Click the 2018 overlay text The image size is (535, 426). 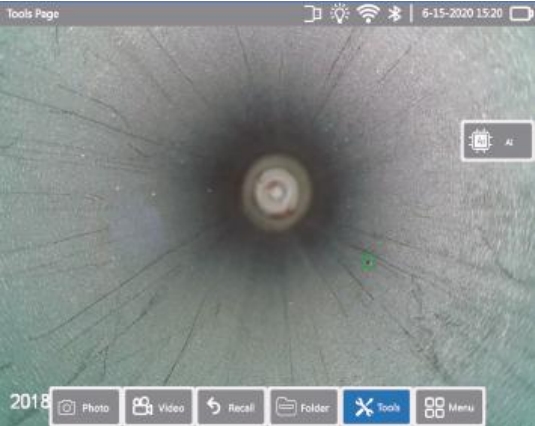coord(30,401)
